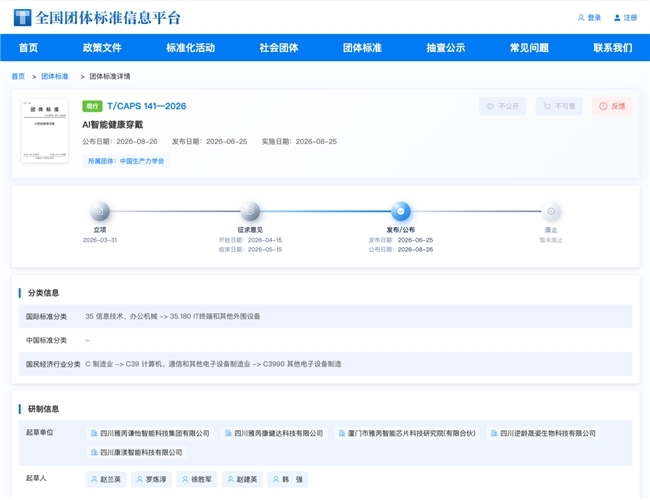Click the green 现行 status badge
Screen dimensions: 650x500
92,106
